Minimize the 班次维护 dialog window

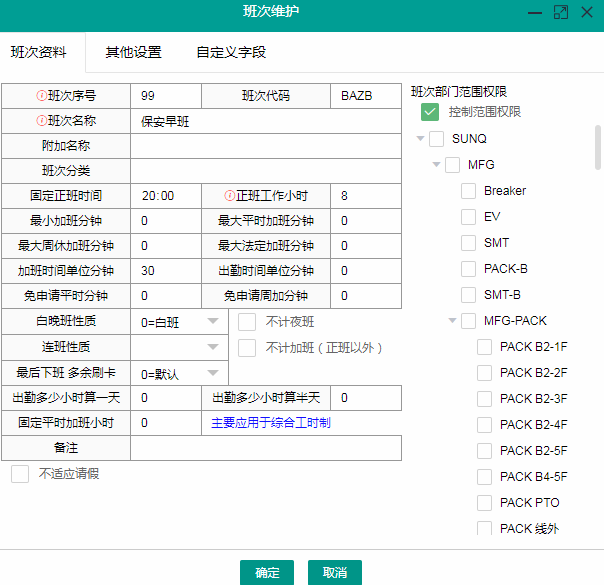click(x=535, y=12)
